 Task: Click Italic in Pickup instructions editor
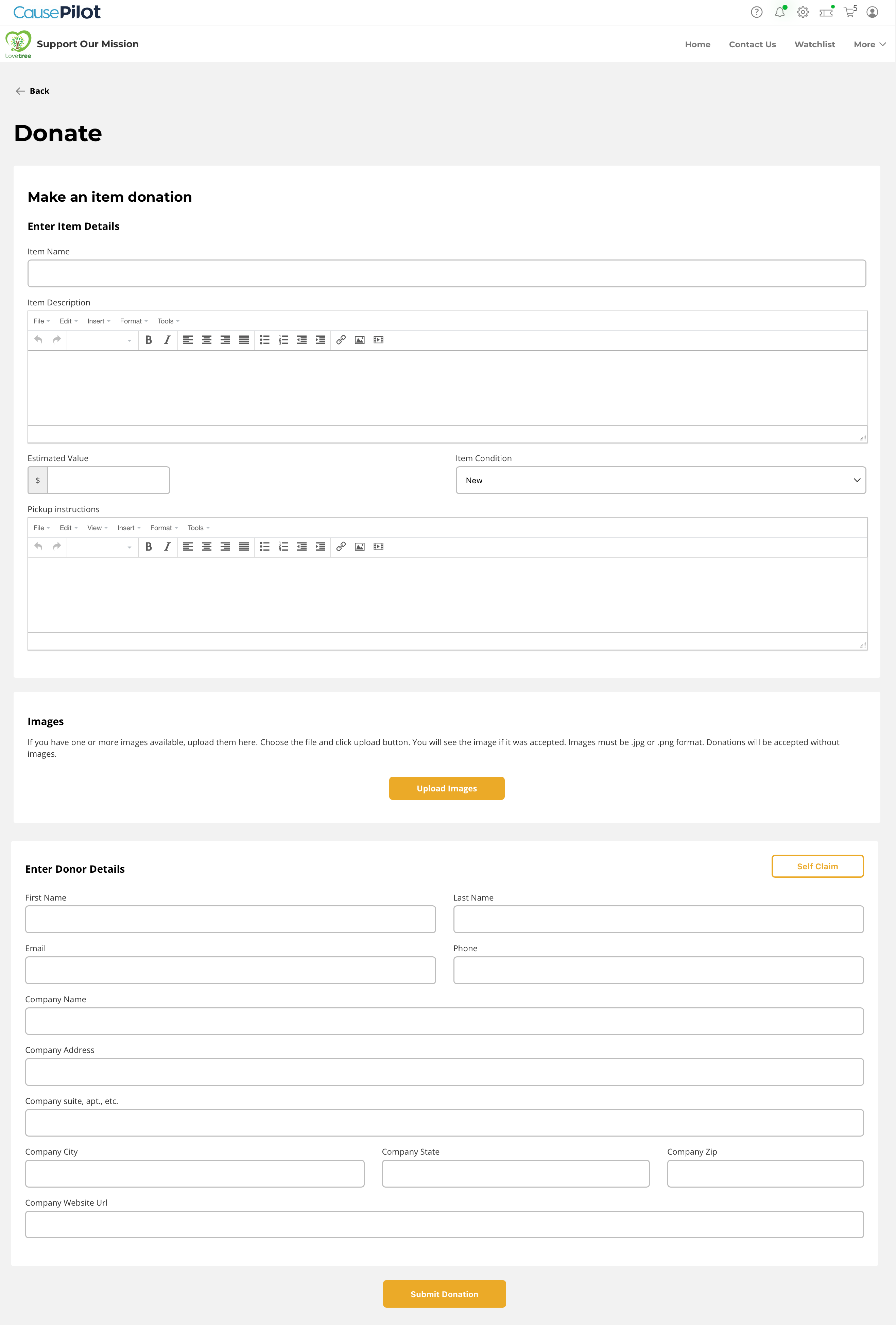167,547
